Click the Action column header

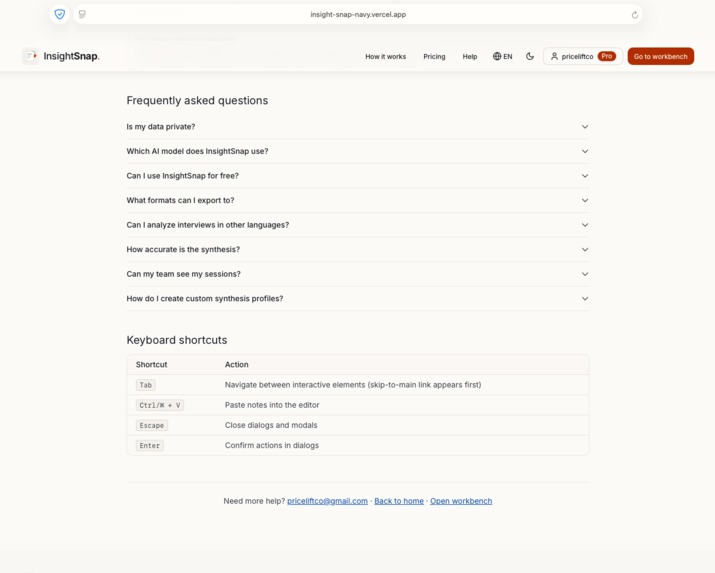(x=236, y=365)
